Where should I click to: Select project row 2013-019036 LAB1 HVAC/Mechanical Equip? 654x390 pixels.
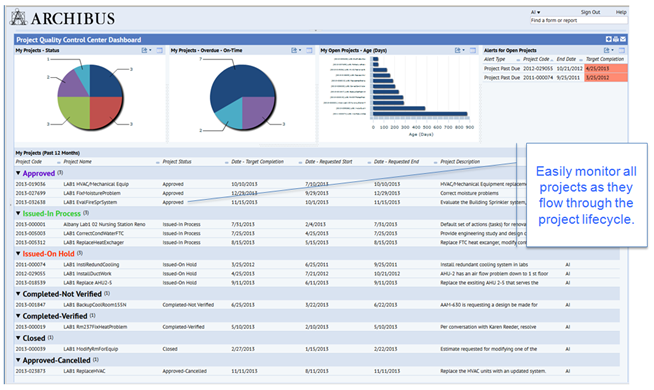pyautogui.click(x=317, y=184)
